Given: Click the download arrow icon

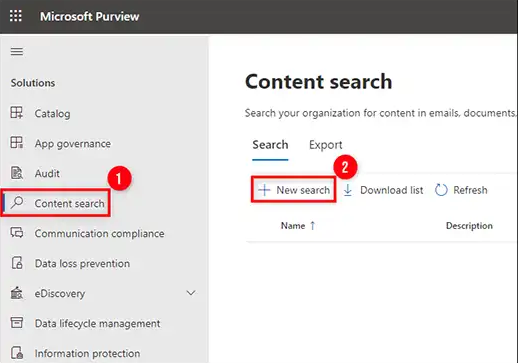Looking at the screenshot, I should click(348, 190).
